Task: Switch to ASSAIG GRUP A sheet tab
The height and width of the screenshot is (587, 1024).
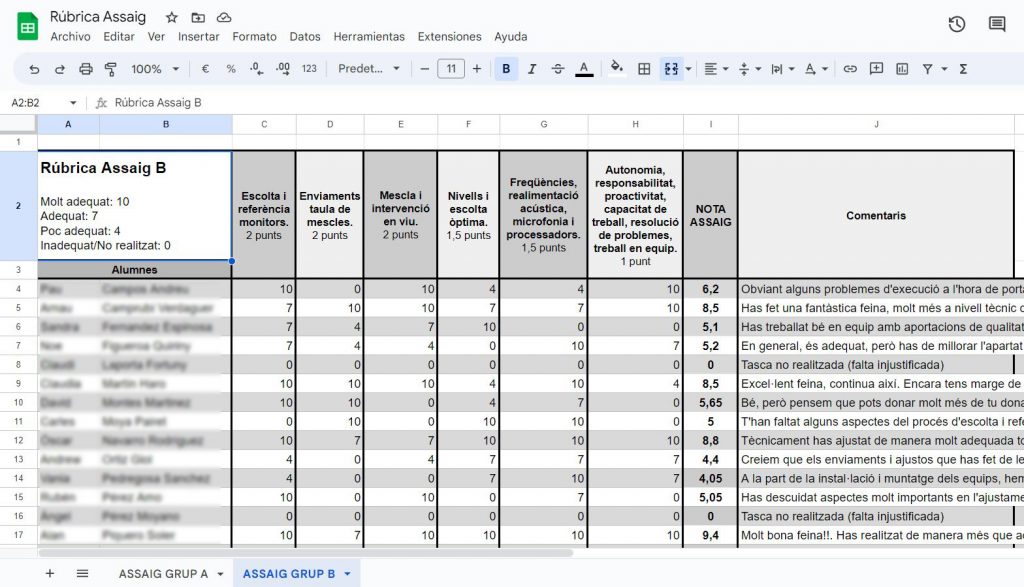Action: 163,573
